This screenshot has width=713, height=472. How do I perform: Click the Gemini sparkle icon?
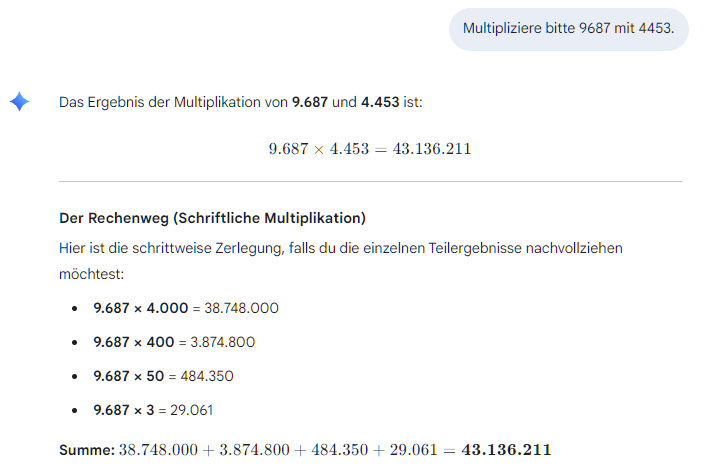[x=20, y=101]
